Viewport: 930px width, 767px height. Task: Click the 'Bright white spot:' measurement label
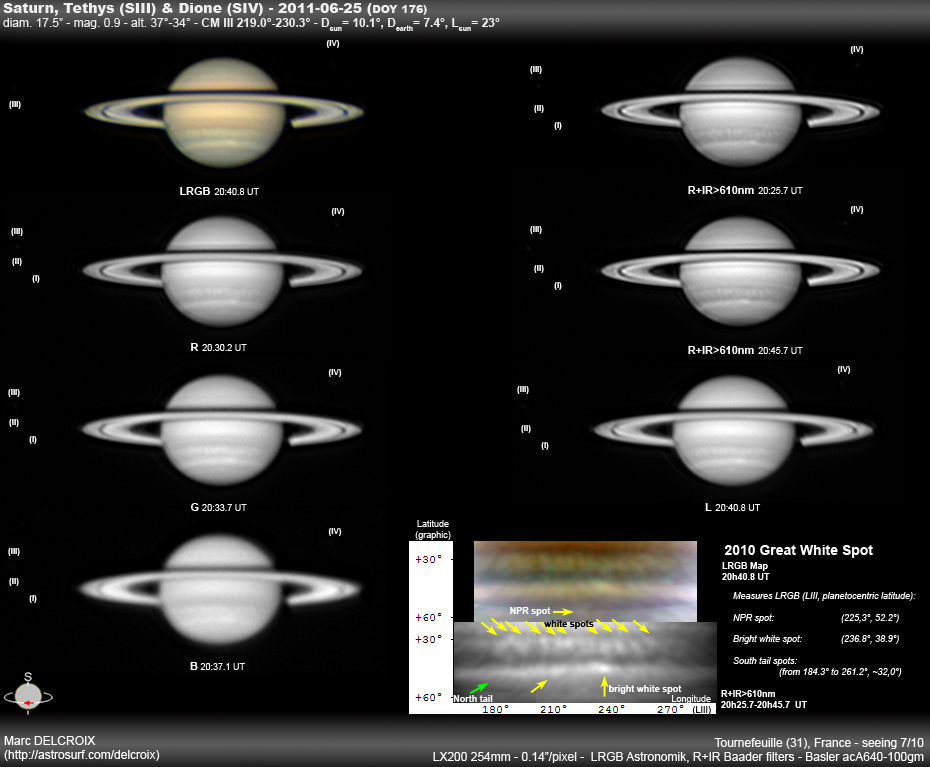point(767,639)
